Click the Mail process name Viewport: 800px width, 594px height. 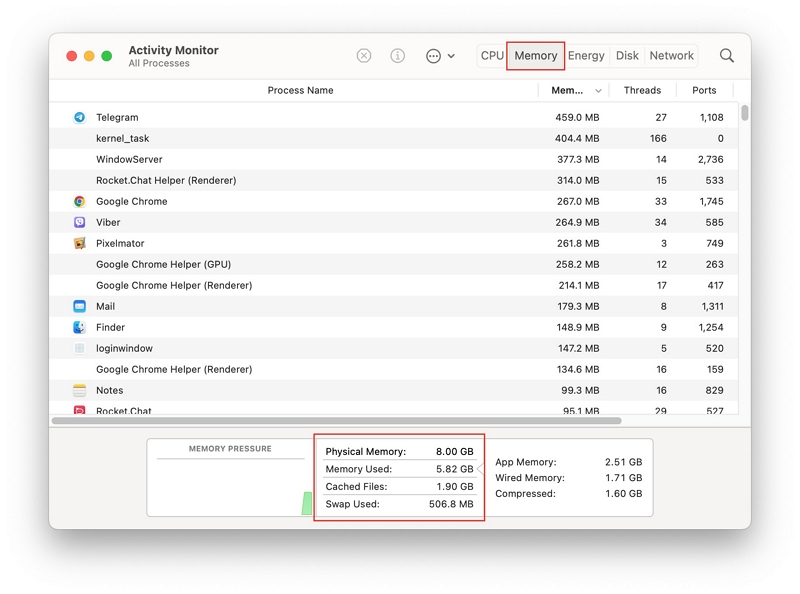coord(105,306)
